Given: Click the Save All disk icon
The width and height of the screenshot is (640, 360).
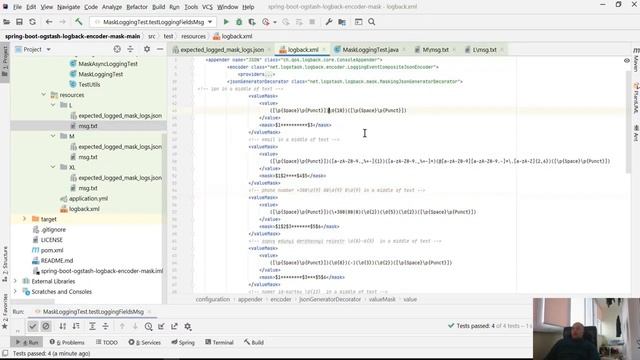Looking at the screenshot, I should click(x=19, y=22).
